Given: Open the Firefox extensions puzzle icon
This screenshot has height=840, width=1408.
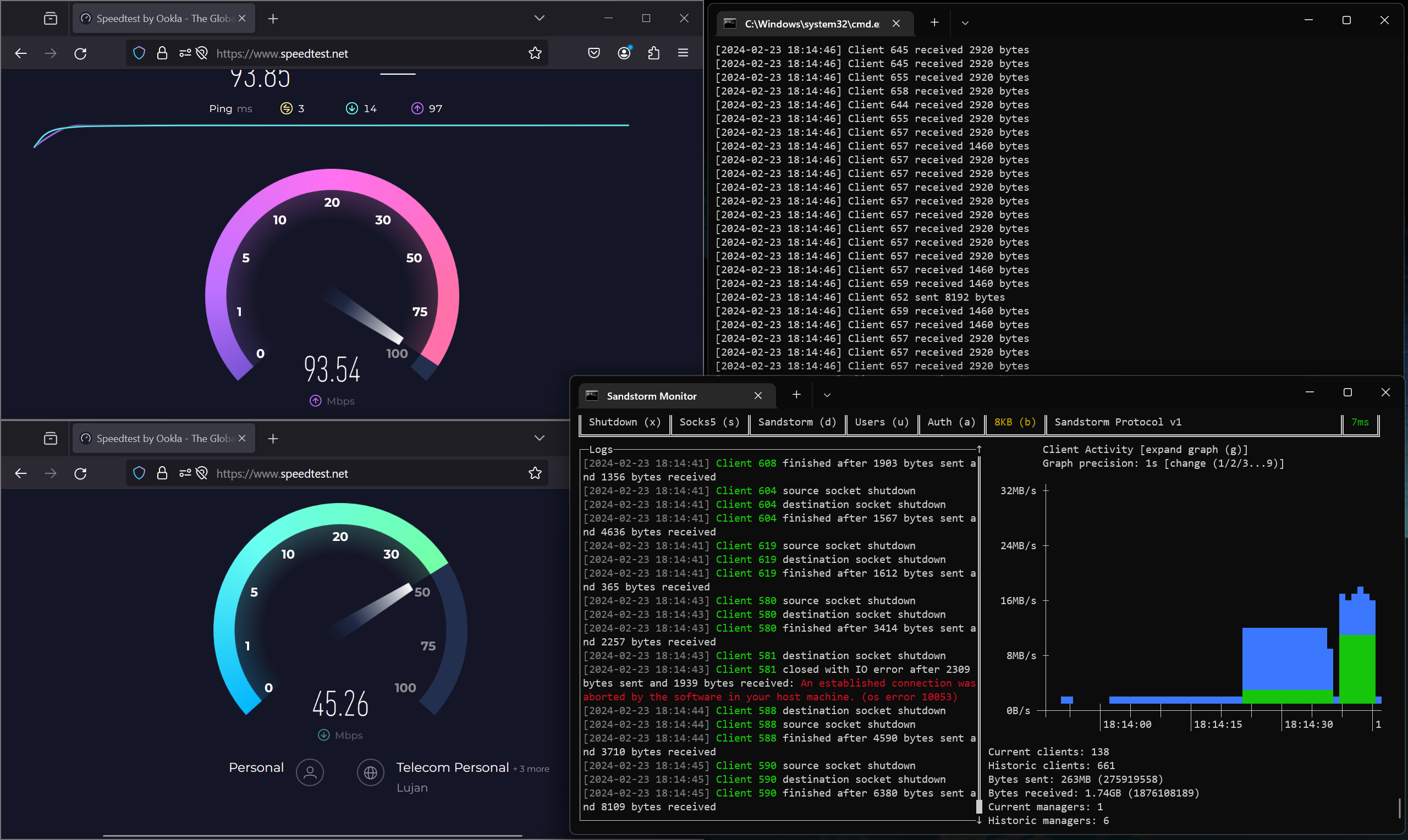Looking at the screenshot, I should click(654, 53).
